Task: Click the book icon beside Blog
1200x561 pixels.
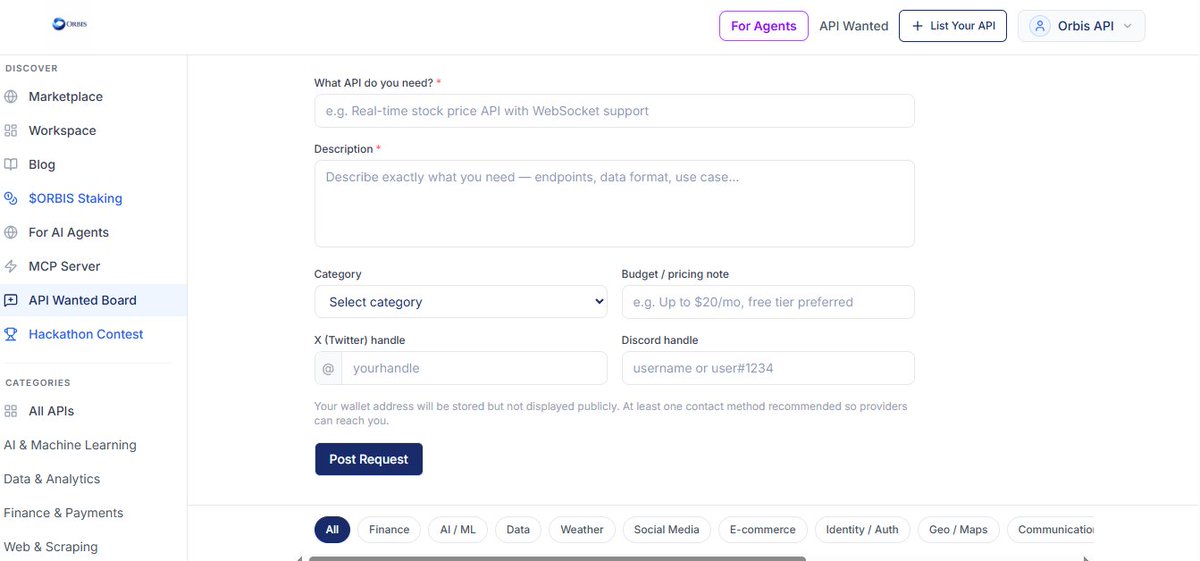Action: tap(11, 165)
